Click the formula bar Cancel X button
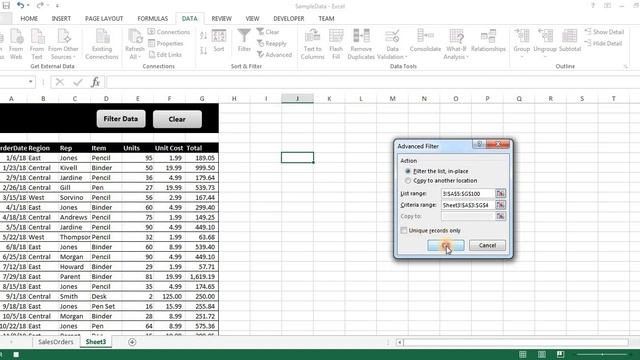Viewport: 640px width, 360px height. point(60,82)
